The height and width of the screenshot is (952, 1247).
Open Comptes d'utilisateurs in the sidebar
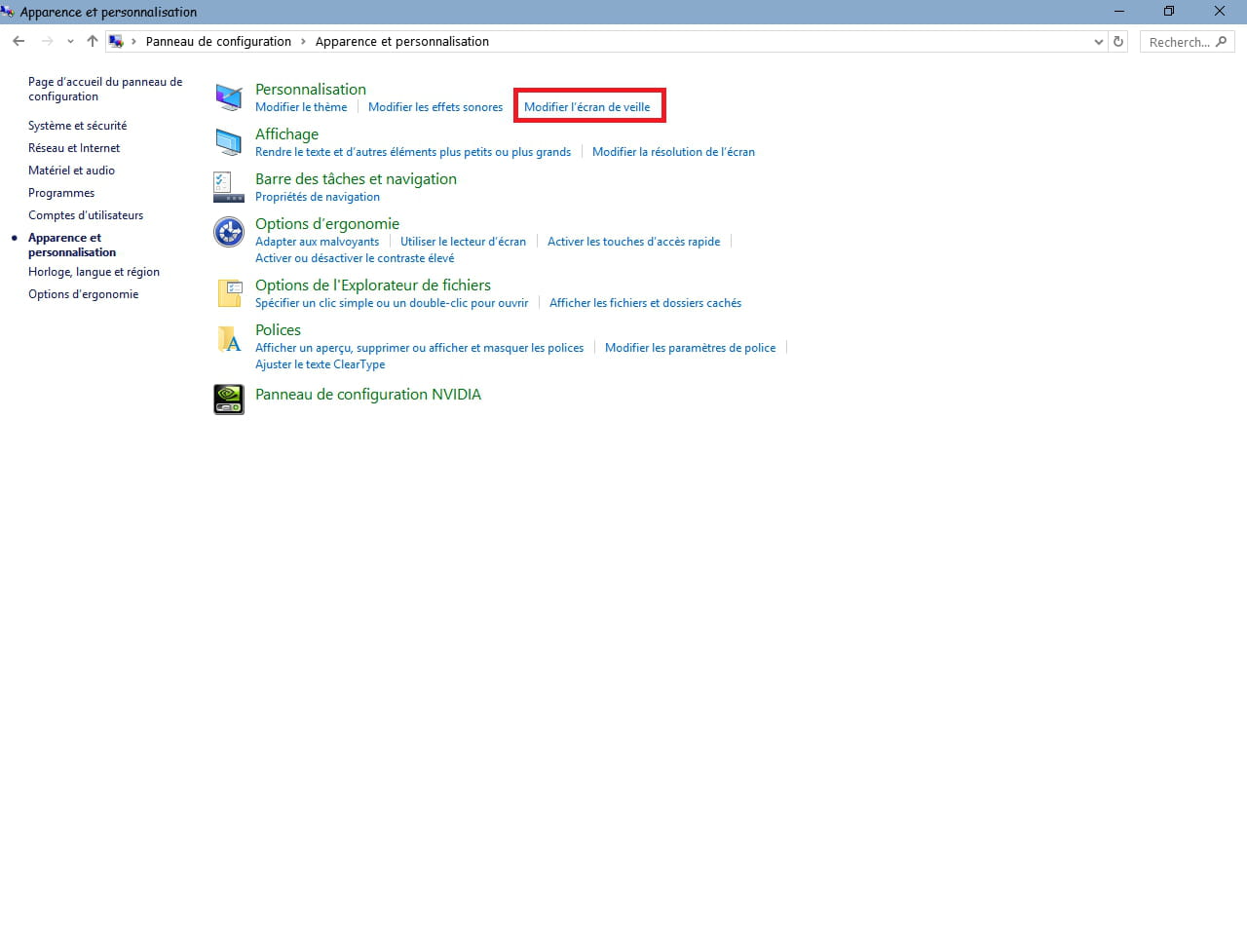86,215
